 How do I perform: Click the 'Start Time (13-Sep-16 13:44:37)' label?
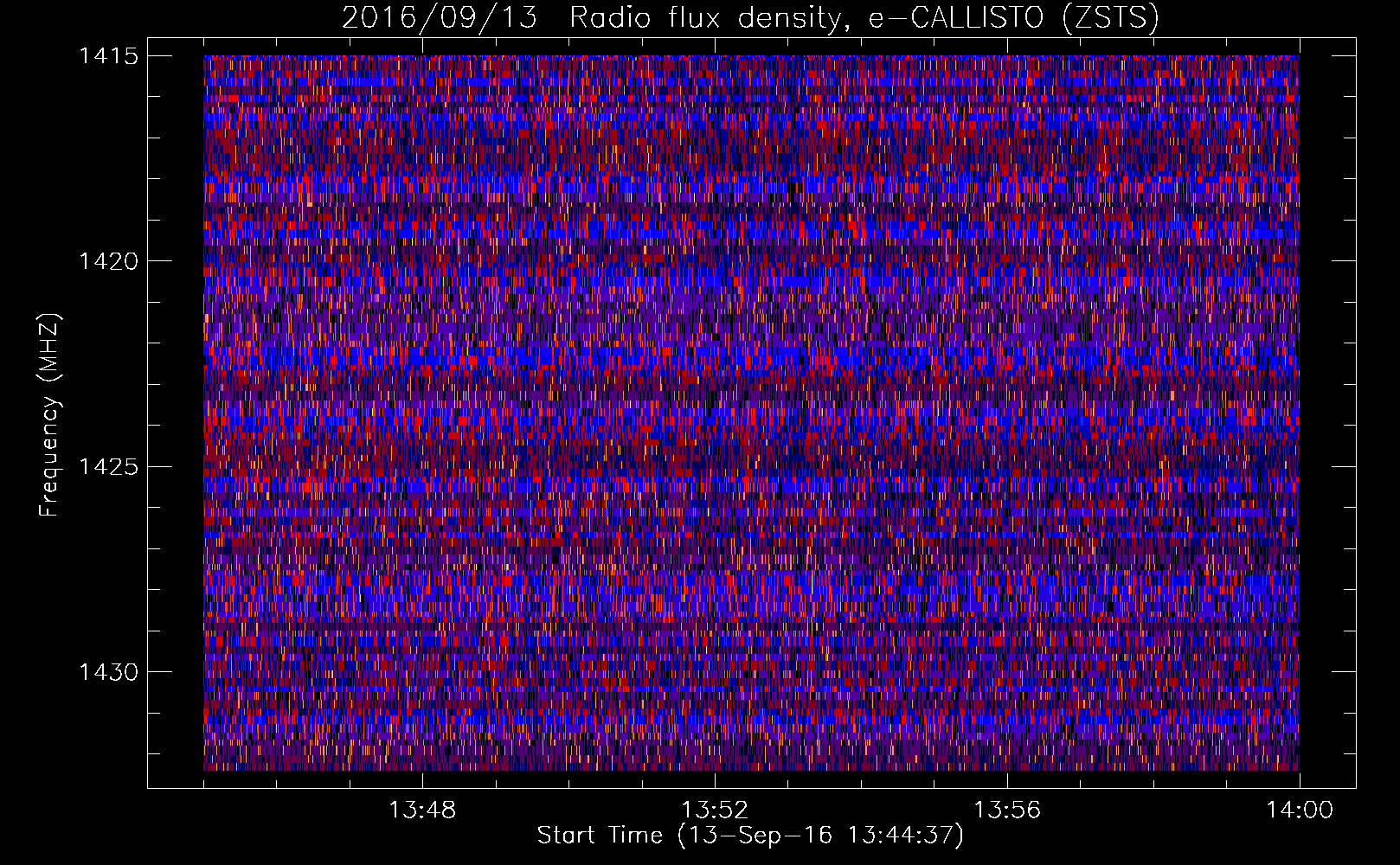(x=750, y=836)
